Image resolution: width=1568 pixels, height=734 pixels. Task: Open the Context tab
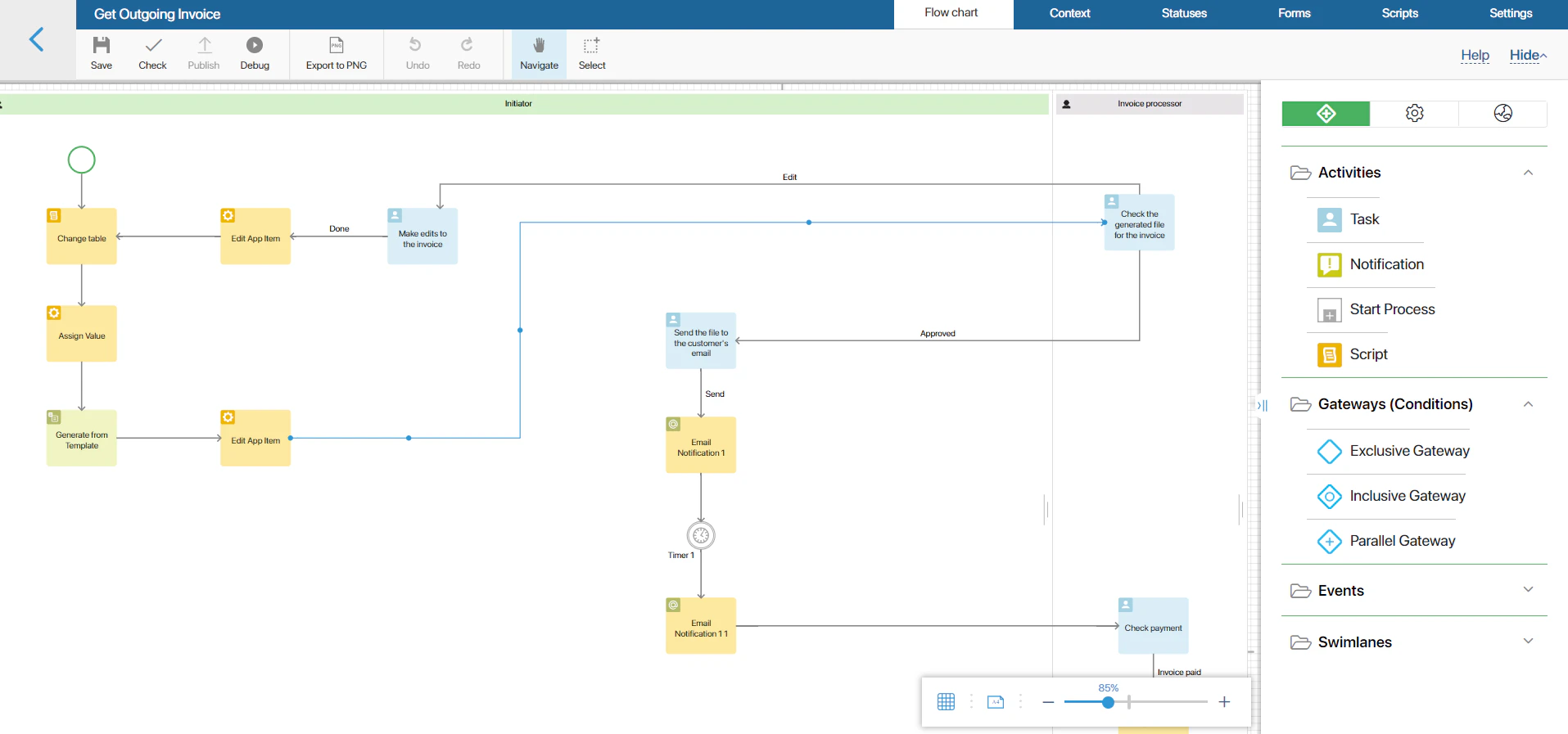(x=1070, y=13)
